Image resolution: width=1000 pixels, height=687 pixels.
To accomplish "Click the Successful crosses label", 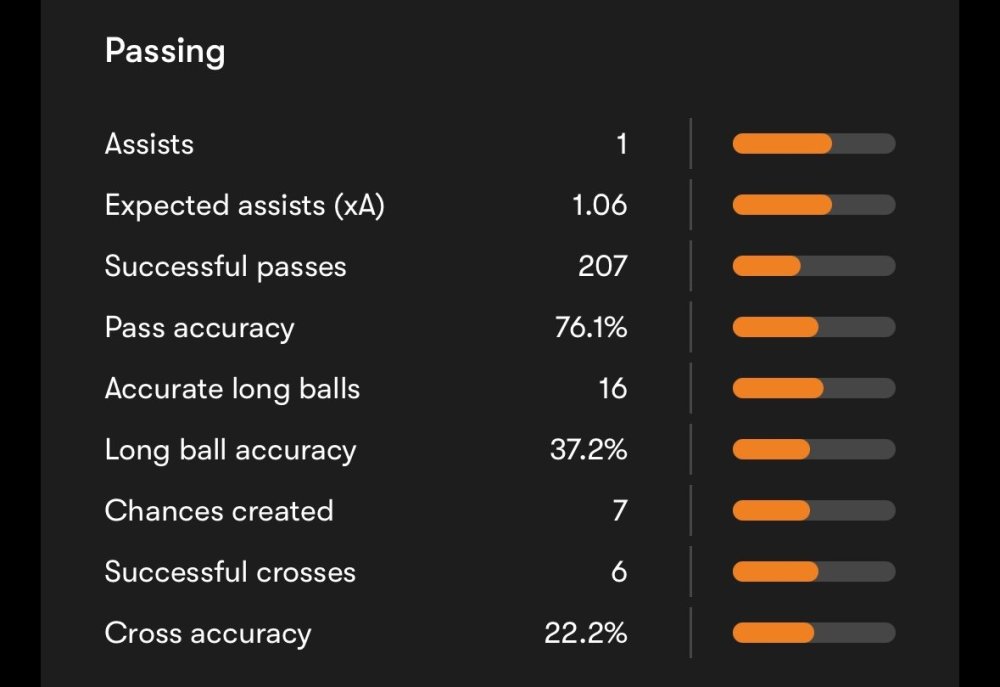I will coord(230,572).
